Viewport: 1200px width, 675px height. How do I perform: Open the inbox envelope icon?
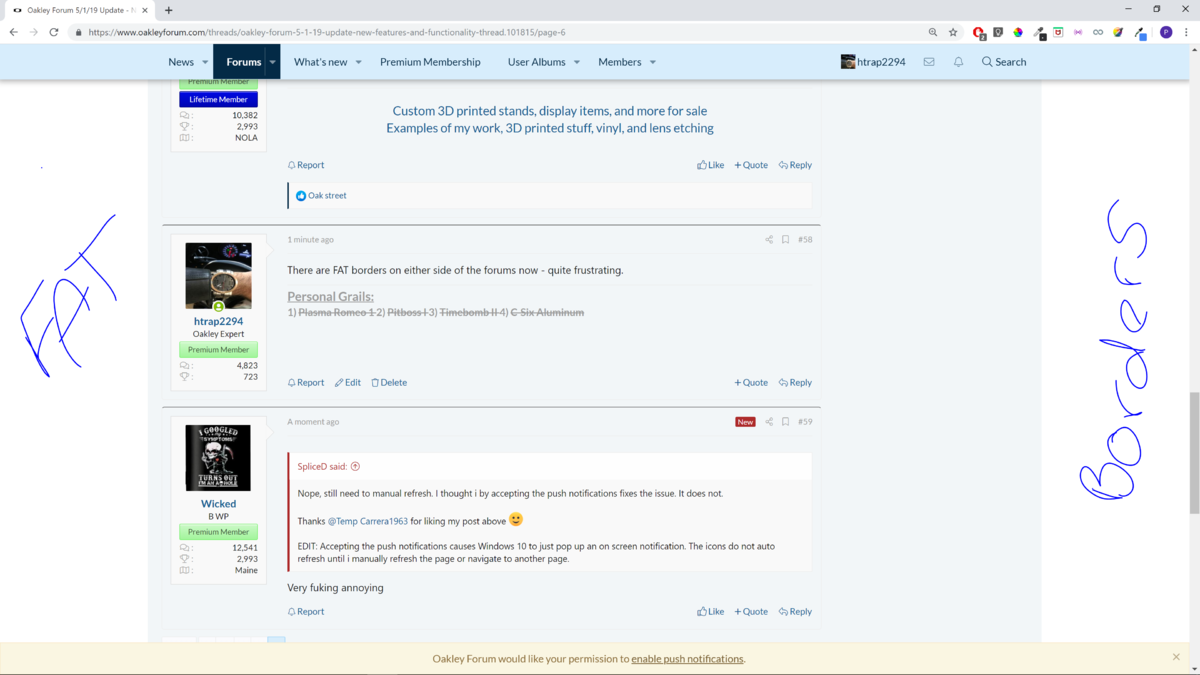pyautogui.click(x=929, y=62)
